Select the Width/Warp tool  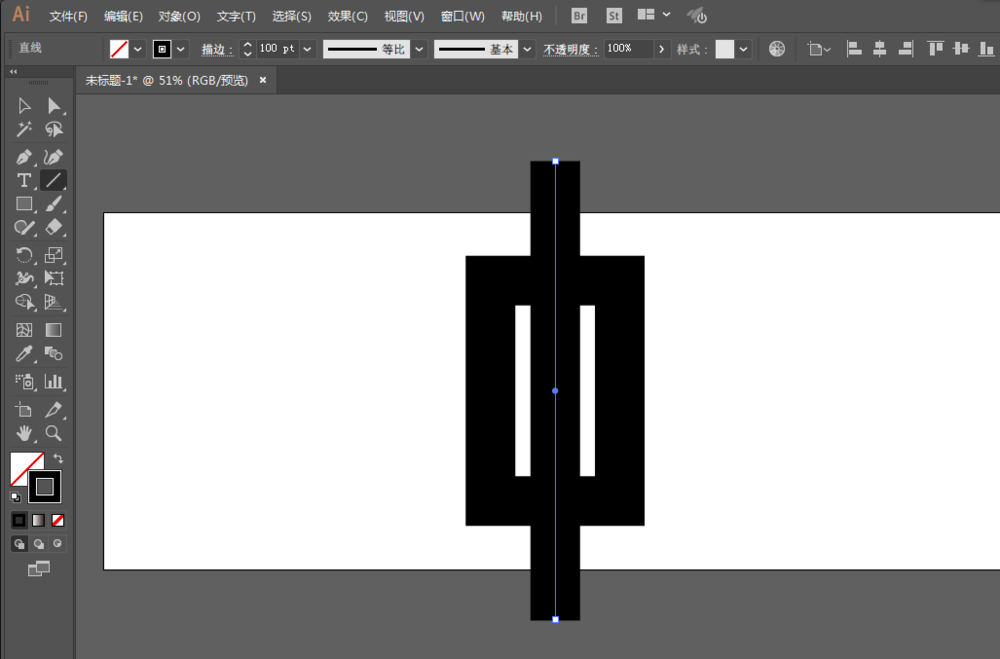click(24, 279)
